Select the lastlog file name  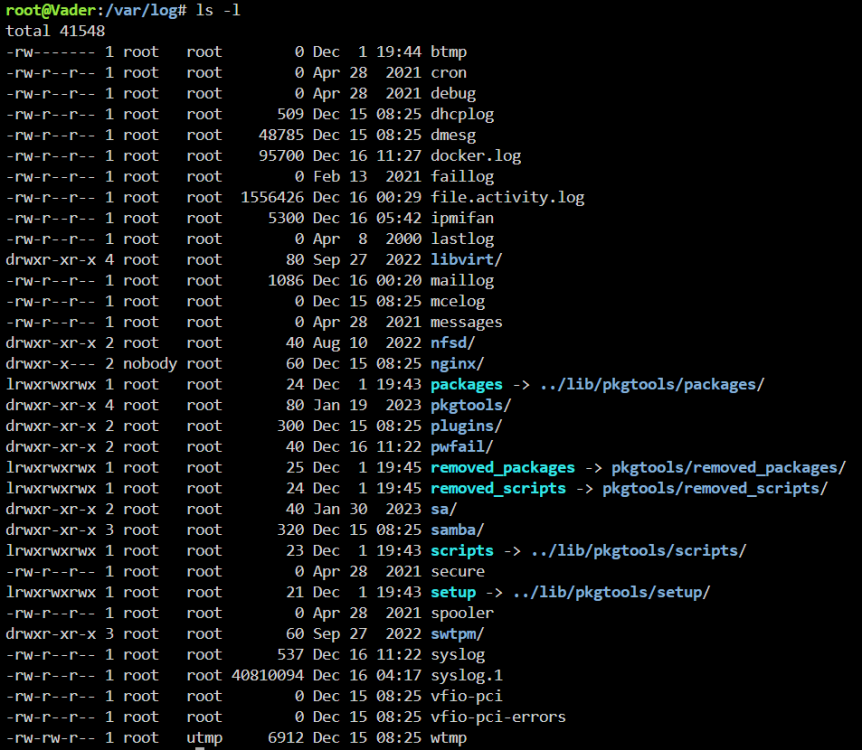(x=462, y=240)
